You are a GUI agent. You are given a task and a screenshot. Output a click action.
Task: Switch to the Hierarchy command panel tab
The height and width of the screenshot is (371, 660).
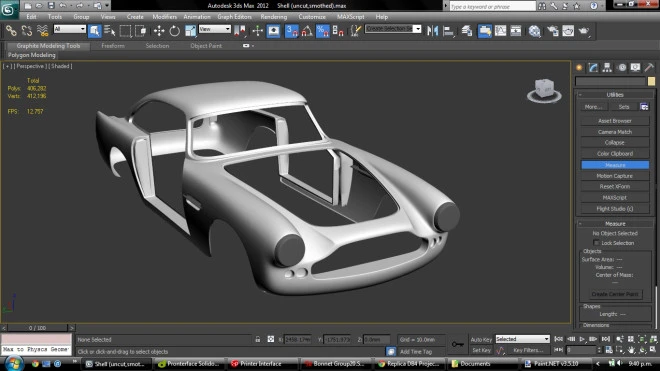click(x=607, y=67)
